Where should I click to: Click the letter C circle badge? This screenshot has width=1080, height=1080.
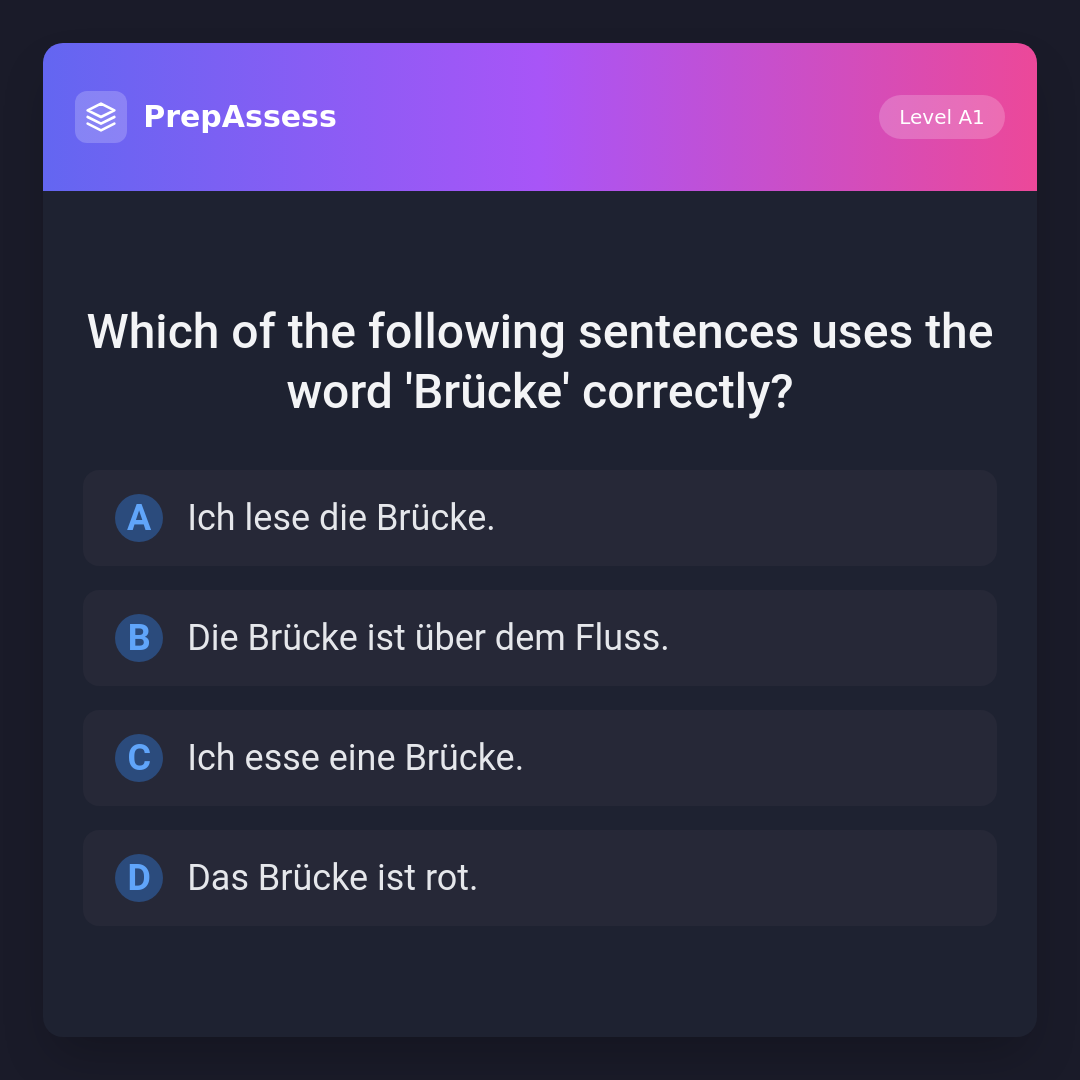[x=139, y=758]
